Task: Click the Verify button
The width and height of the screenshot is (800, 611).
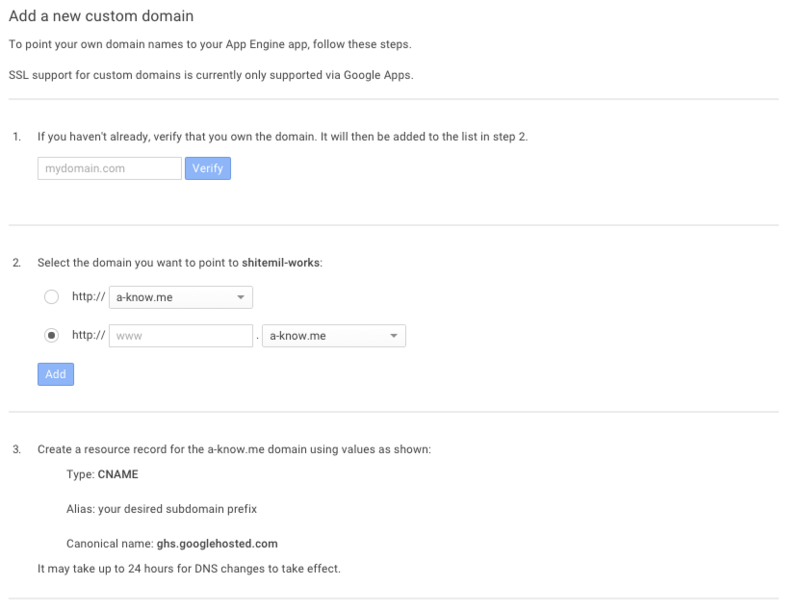Action: 208,168
